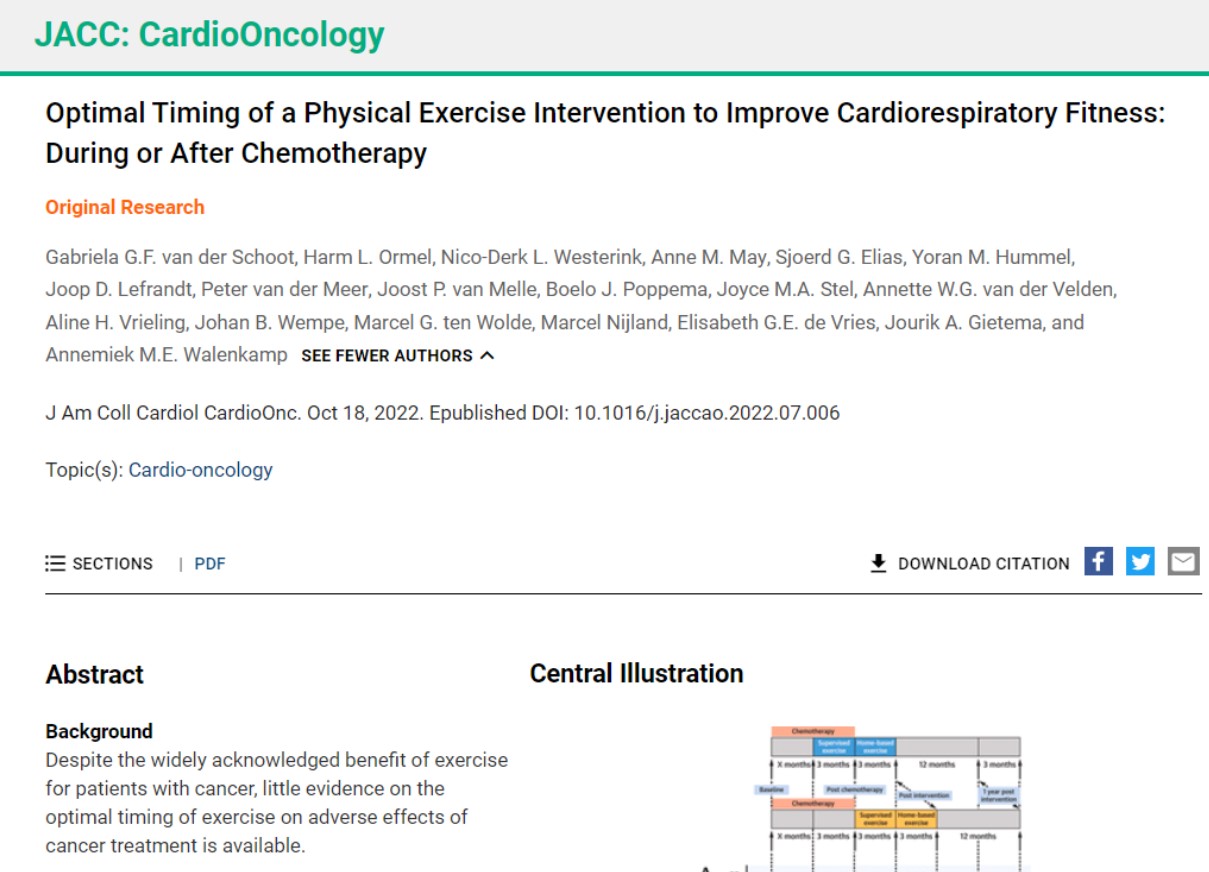Collapse list with See Fewer Authors
The height and width of the screenshot is (872, 1209).
[x=397, y=356]
